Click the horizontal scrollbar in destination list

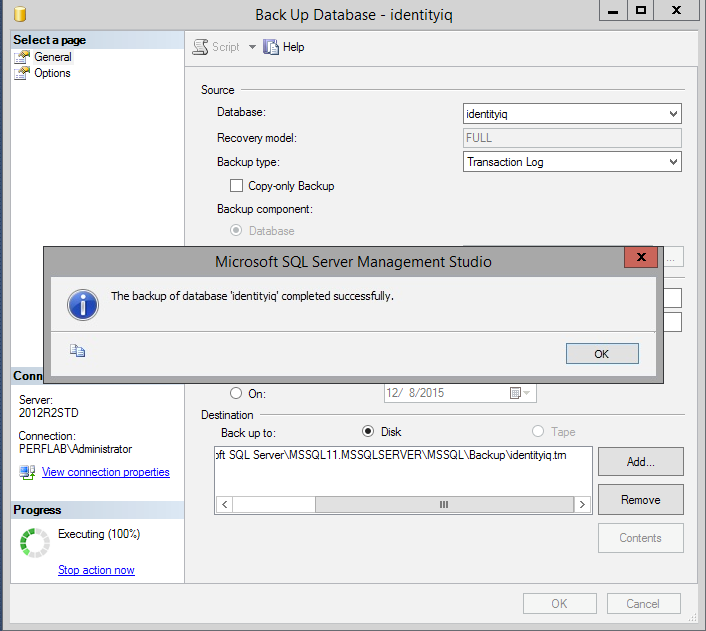(x=403, y=504)
